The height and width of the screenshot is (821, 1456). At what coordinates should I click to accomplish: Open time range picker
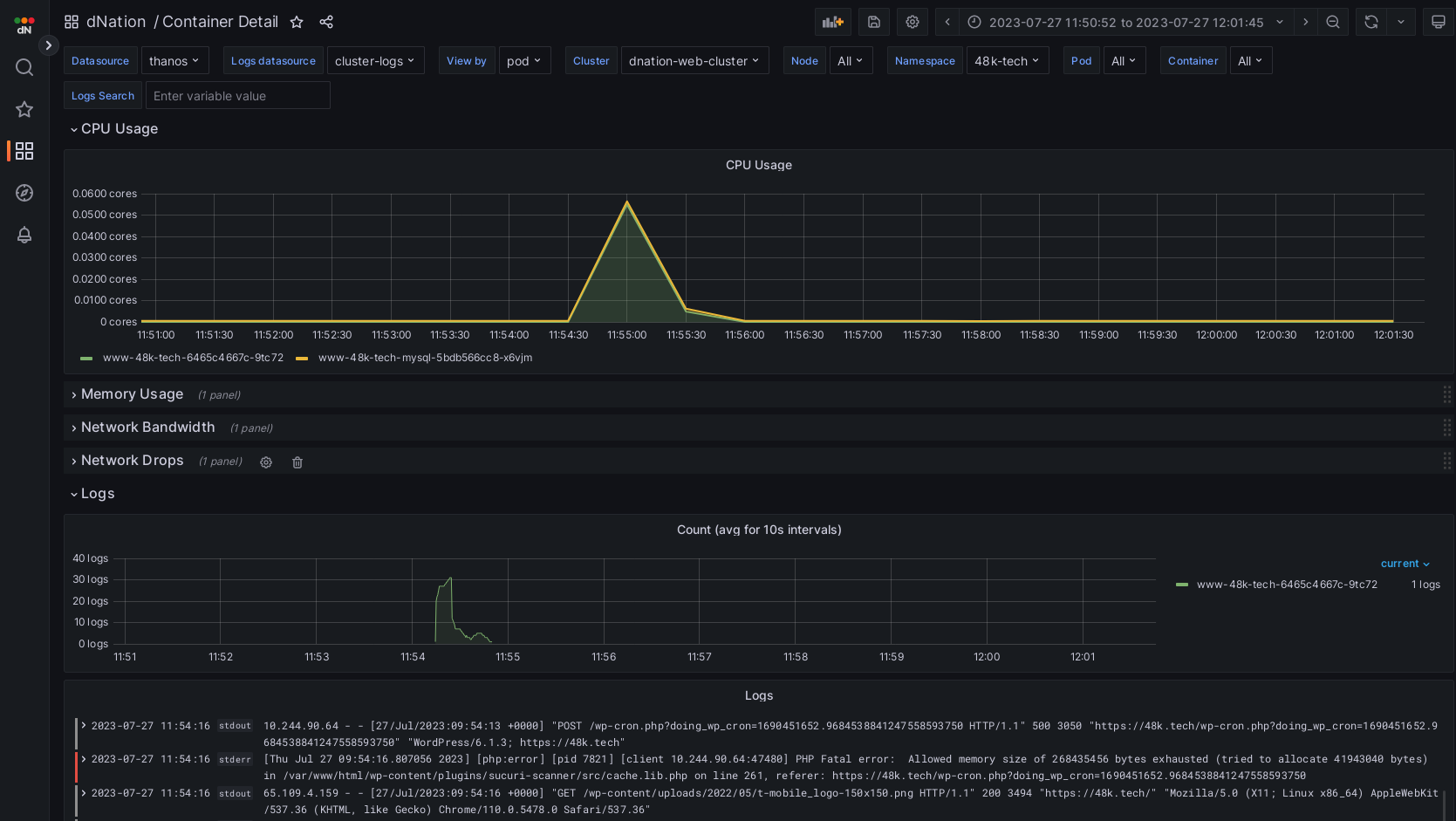[1125, 22]
